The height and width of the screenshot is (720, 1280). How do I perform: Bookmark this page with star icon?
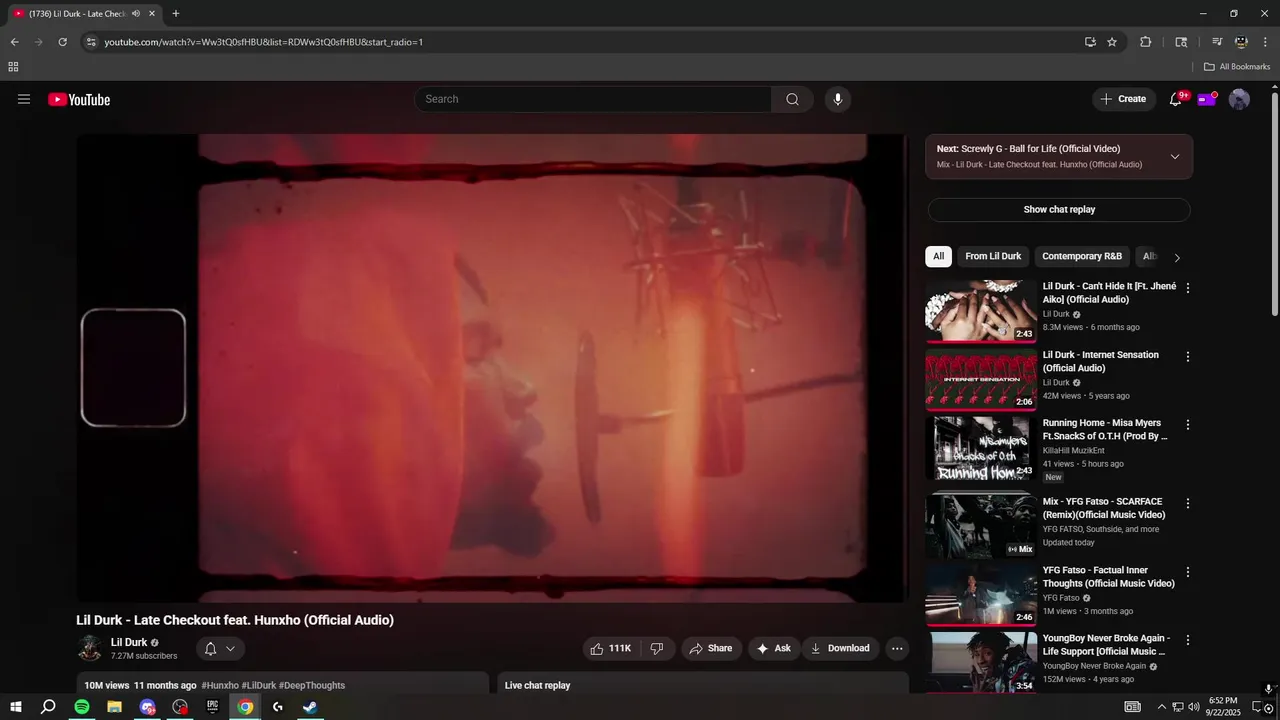(x=1112, y=42)
